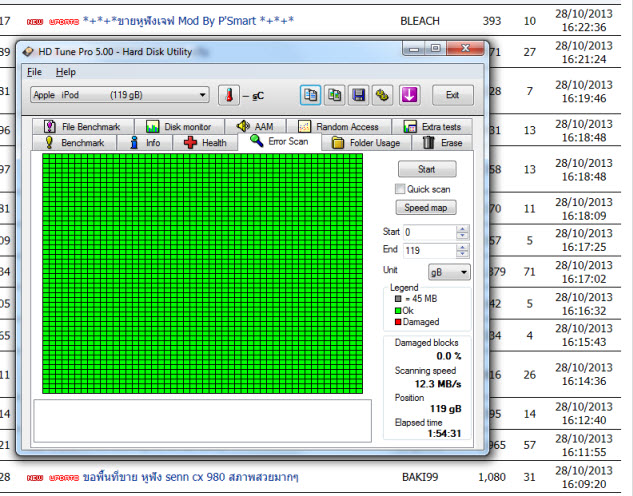Click the Speed map button
This screenshot has height=496, width=633.
pyautogui.click(x=426, y=208)
